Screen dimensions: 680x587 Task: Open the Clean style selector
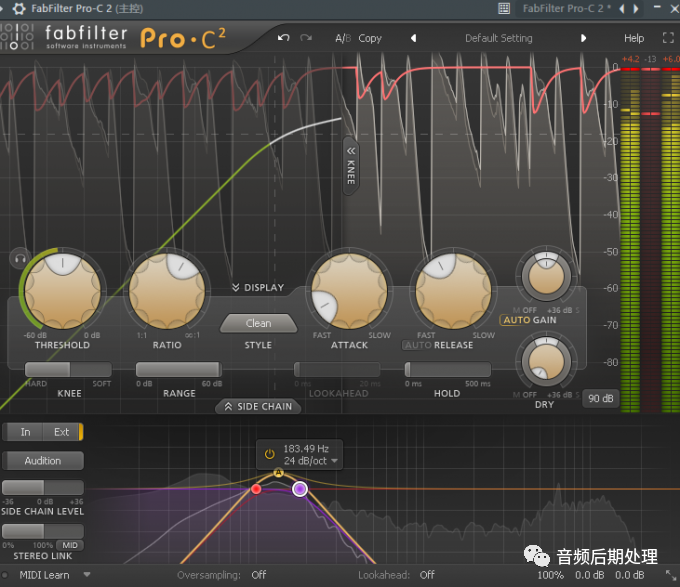click(x=258, y=323)
